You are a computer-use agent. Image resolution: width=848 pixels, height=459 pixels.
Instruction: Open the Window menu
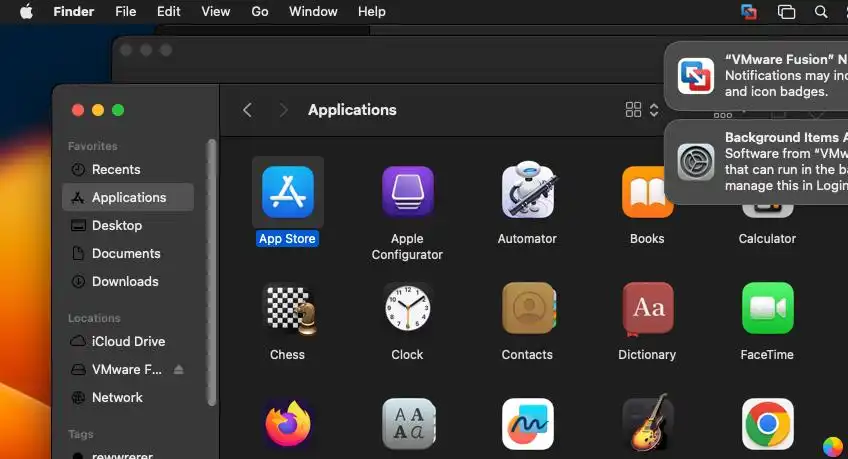coord(313,11)
